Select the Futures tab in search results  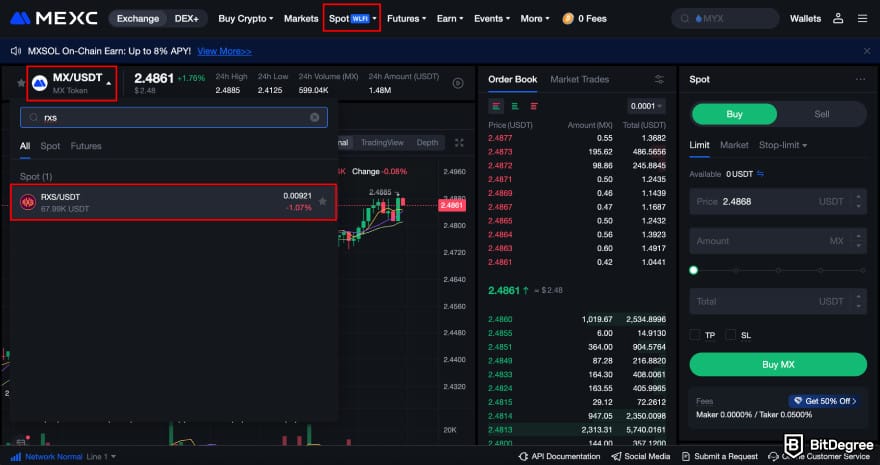(x=86, y=146)
